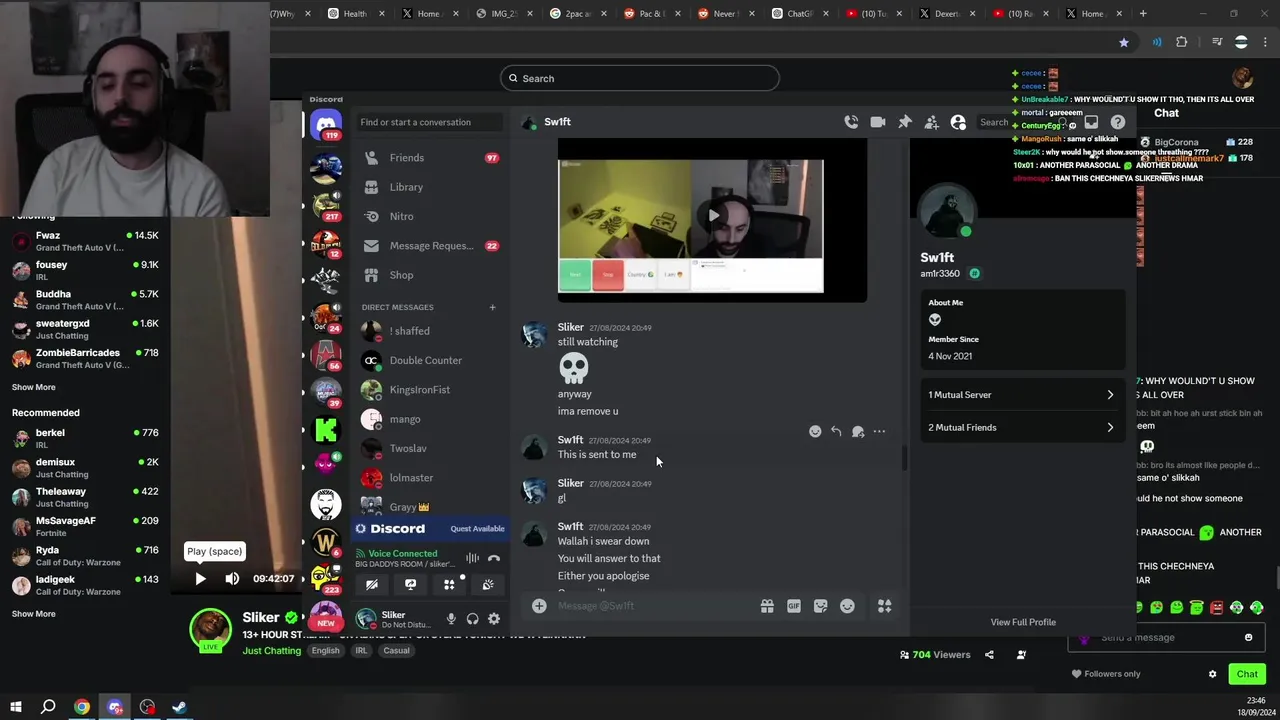Open Buddha channel in Twitch sidebar
1280x720 pixels.
pos(85,300)
